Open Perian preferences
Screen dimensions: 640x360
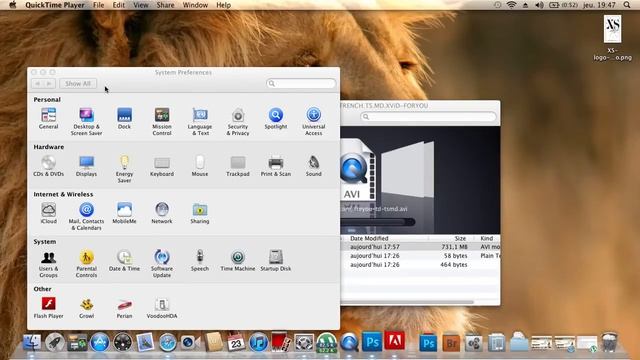click(124, 308)
